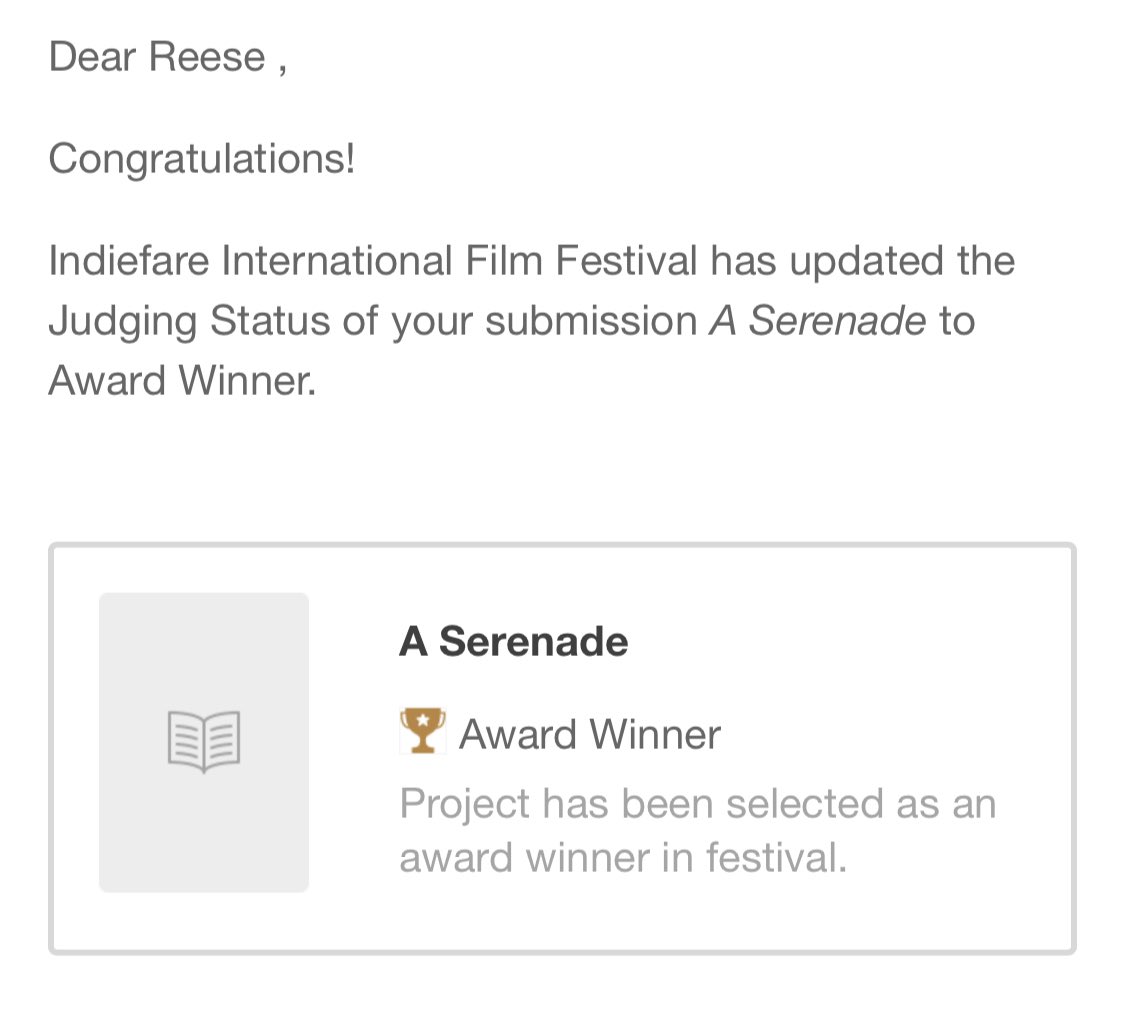This screenshot has height=1009, width=1125.
Task: Click the words Judging Status in message
Action: click(189, 321)
